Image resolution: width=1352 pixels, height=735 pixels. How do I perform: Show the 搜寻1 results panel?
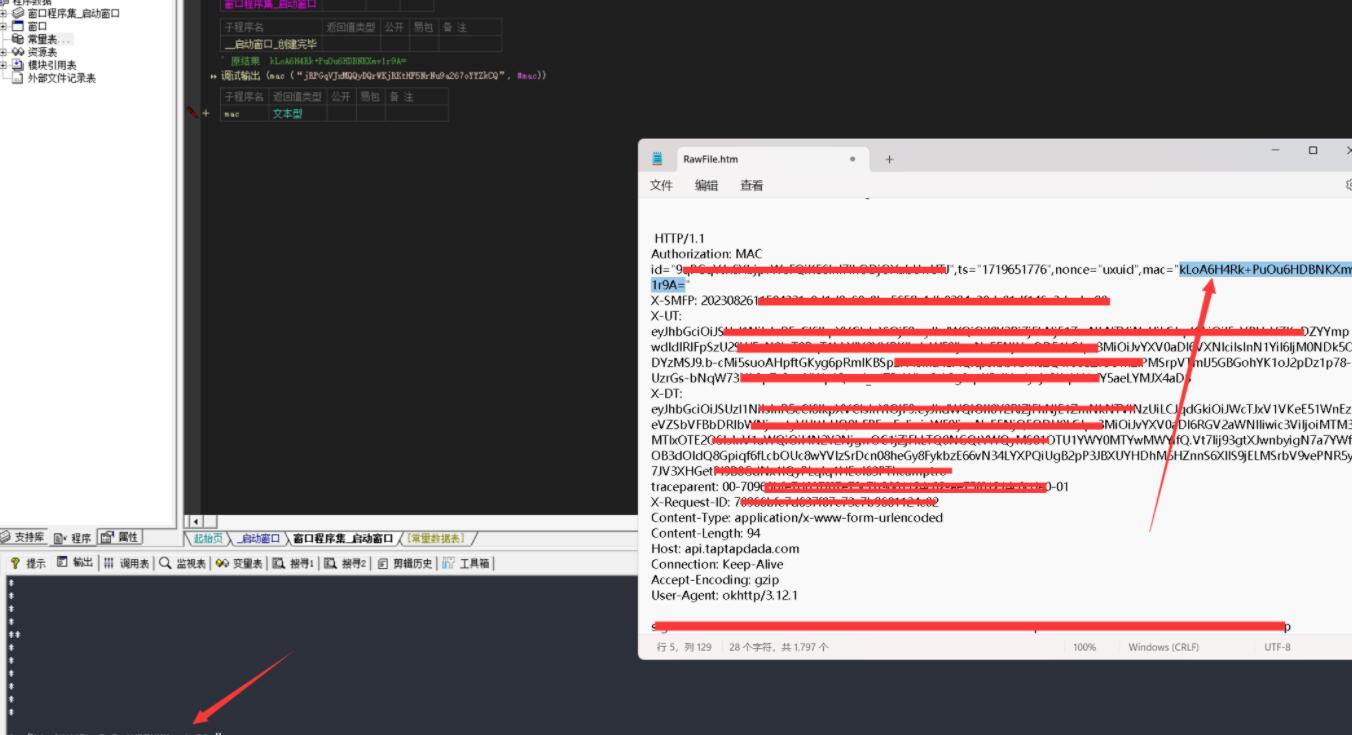(294, 564)
